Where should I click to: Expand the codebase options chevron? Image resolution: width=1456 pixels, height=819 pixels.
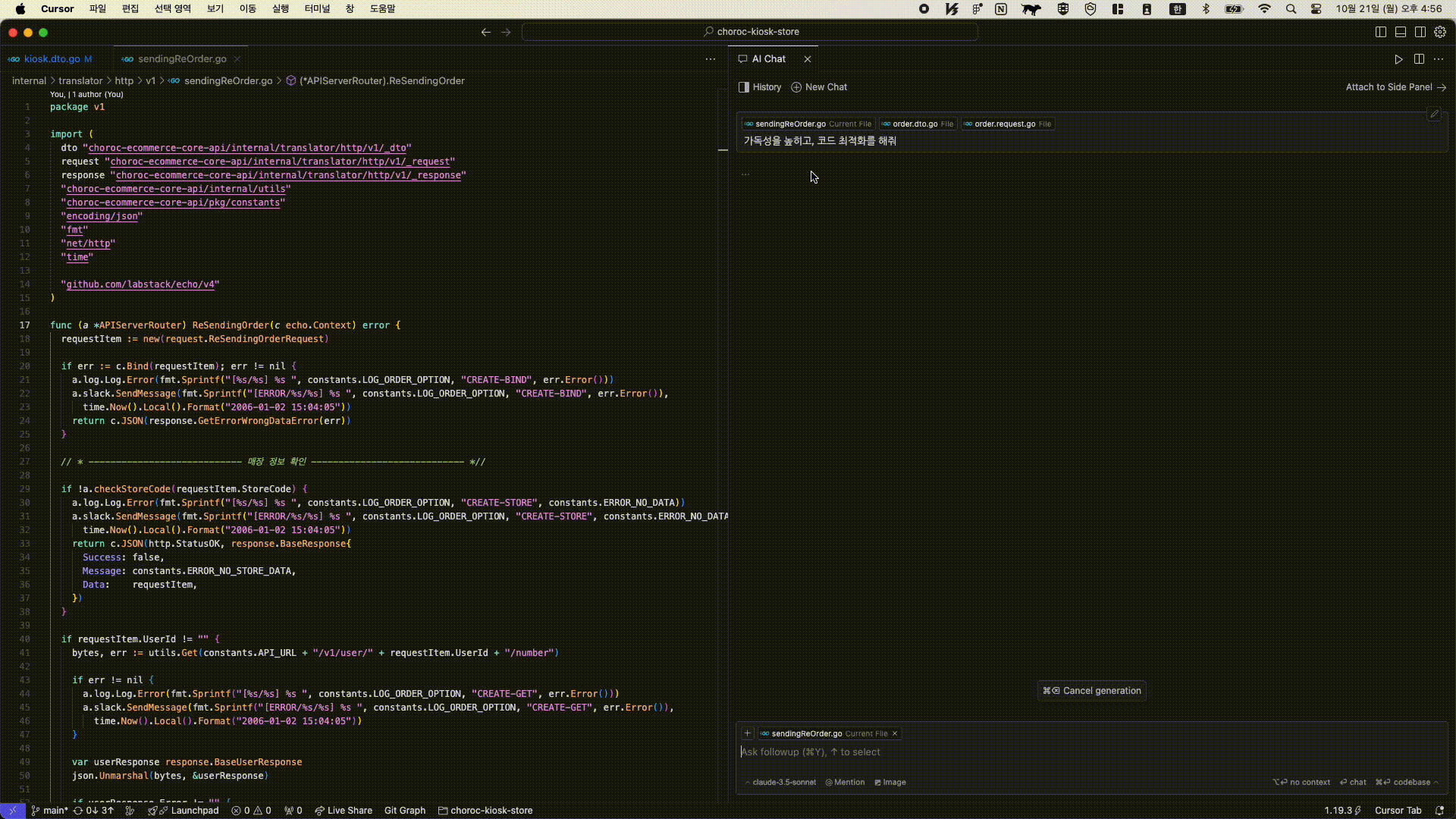click(x=1436, y=783)
